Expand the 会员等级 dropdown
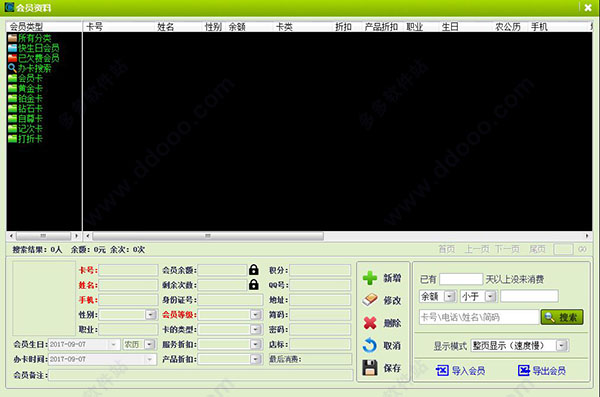The width and height of the screenshot is (600, 397). pos(256,315)
